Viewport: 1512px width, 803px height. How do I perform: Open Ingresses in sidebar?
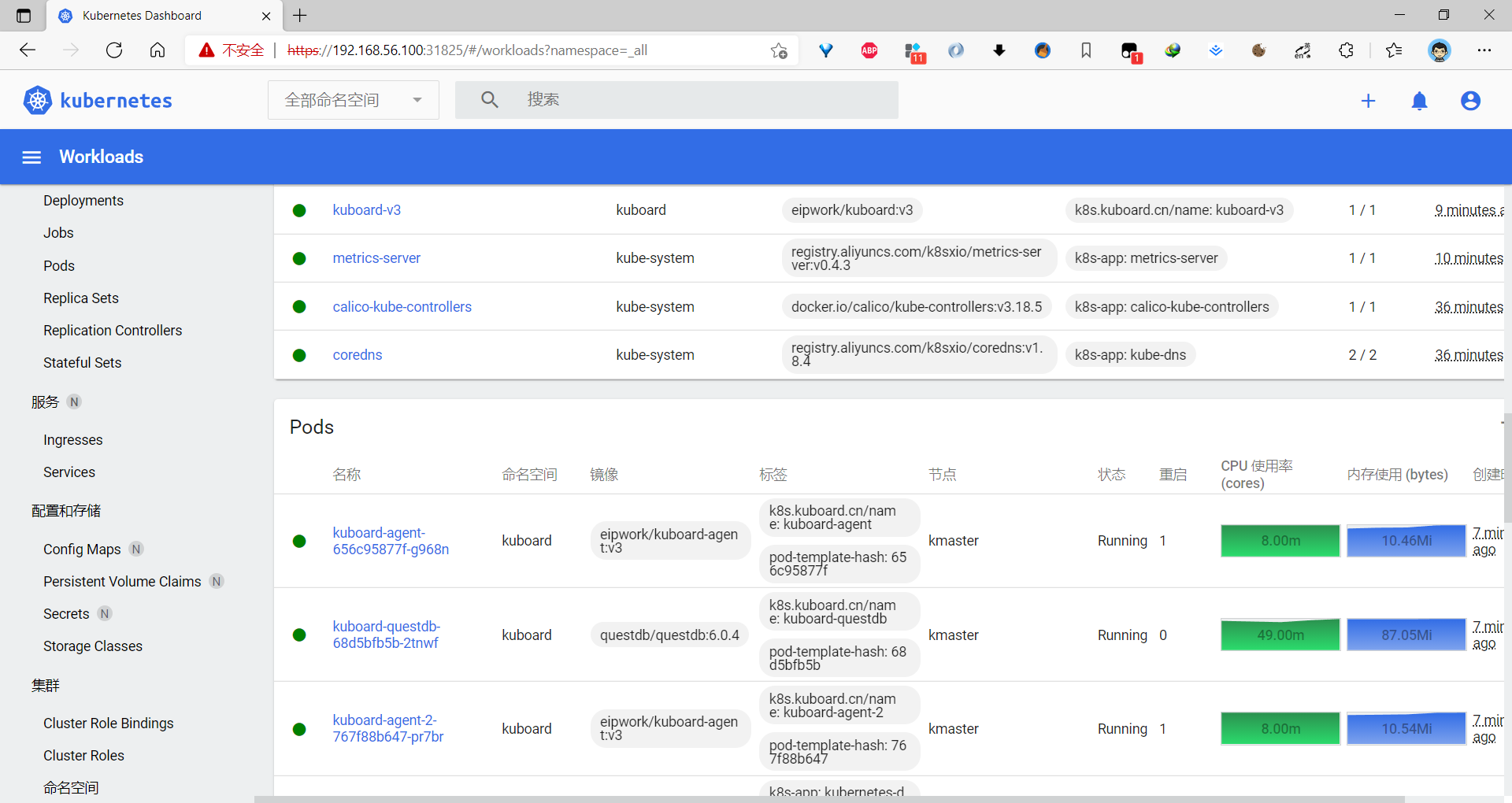[x=73, y=440]
